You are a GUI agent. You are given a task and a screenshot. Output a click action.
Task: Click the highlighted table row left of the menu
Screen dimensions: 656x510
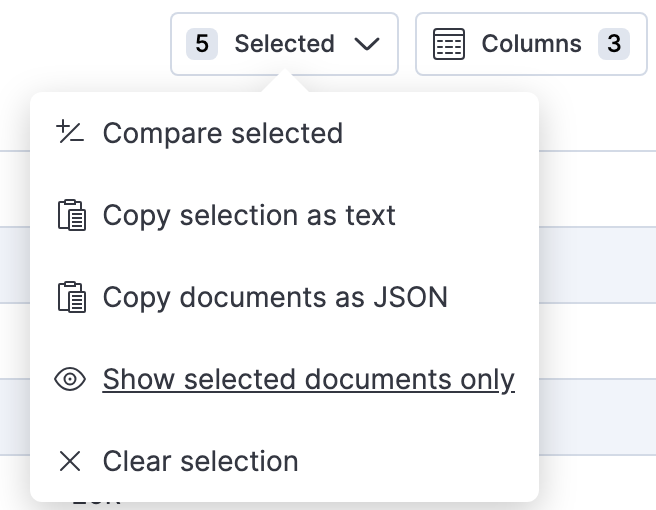coord(14,265)
